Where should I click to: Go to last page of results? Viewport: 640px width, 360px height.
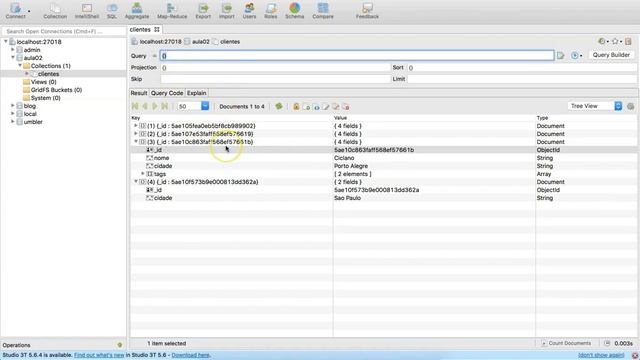pos(164,107)
